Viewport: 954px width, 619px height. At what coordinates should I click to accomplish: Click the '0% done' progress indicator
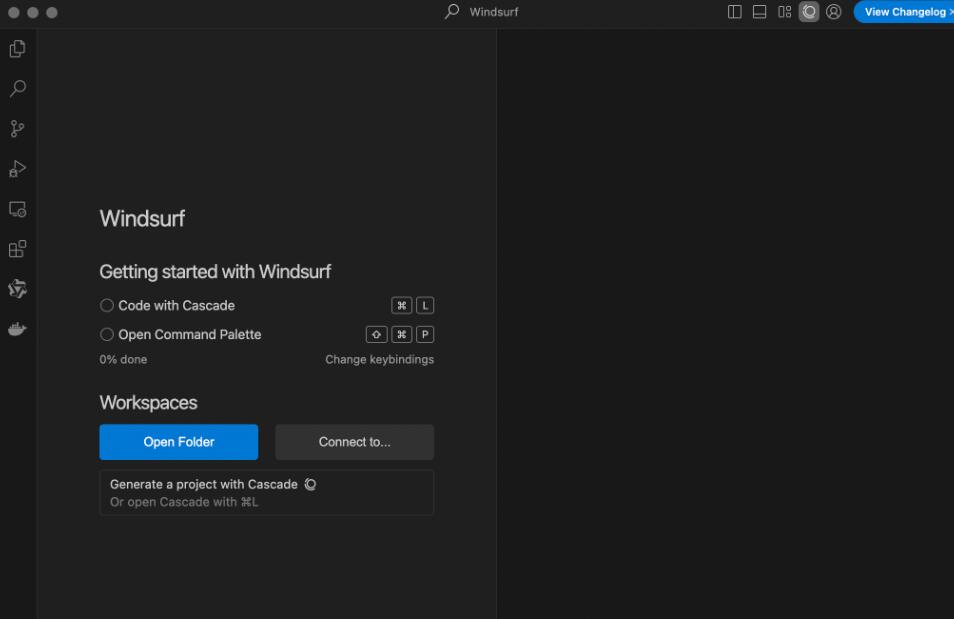(123, 359)
